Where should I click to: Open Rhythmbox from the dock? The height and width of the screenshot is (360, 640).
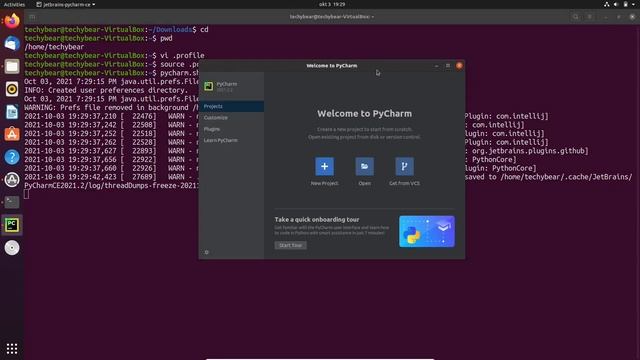12,89
